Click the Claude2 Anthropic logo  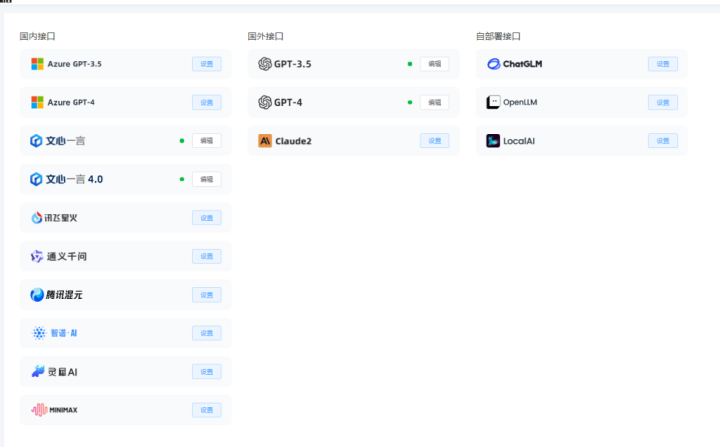(265, 141)
